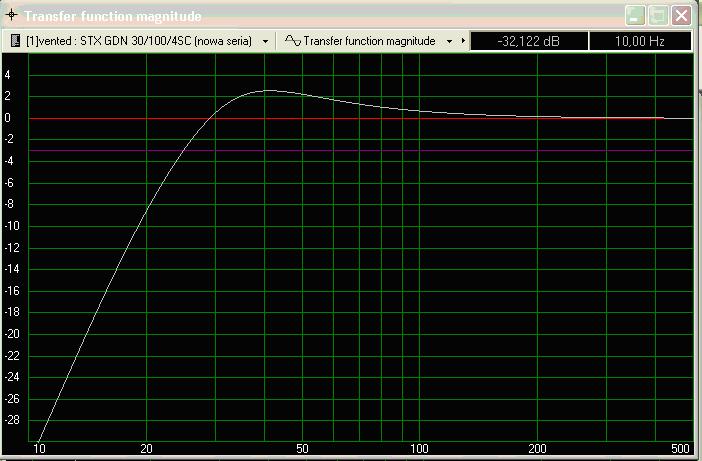Open the vented STX GDN 30/100/4SC box dropdown arrow

265,41
